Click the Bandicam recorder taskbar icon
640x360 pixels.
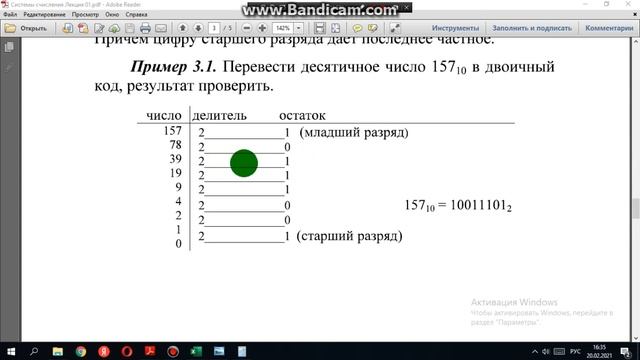click(173, 351)
